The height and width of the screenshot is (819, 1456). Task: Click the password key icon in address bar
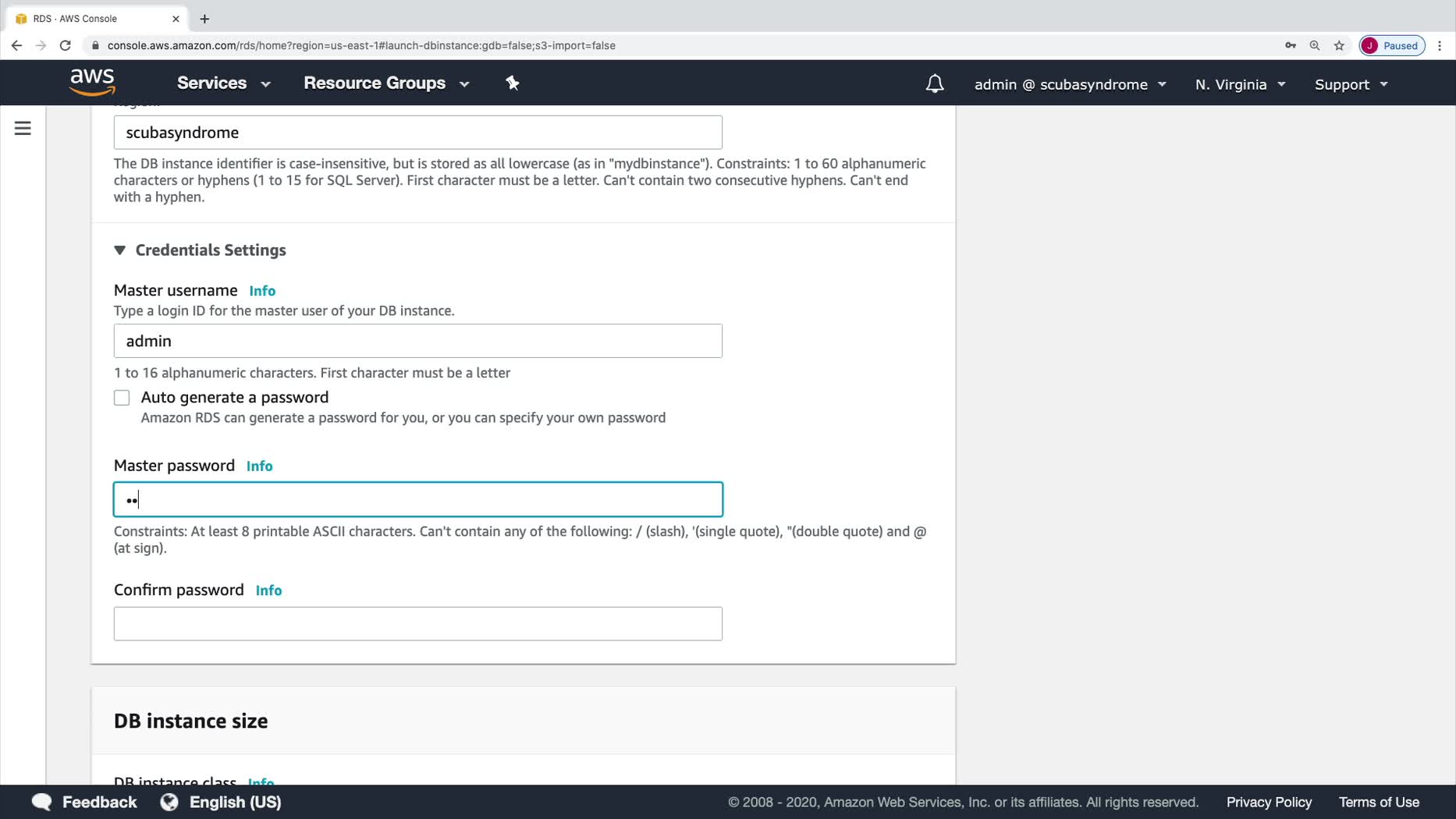click(1290, 45)
